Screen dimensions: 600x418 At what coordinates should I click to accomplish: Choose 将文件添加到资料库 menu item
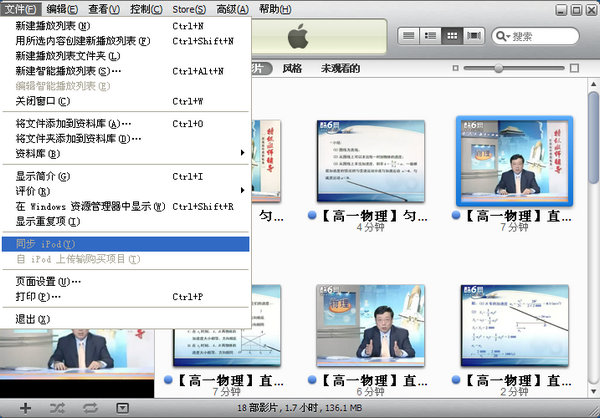coord(126,124)
